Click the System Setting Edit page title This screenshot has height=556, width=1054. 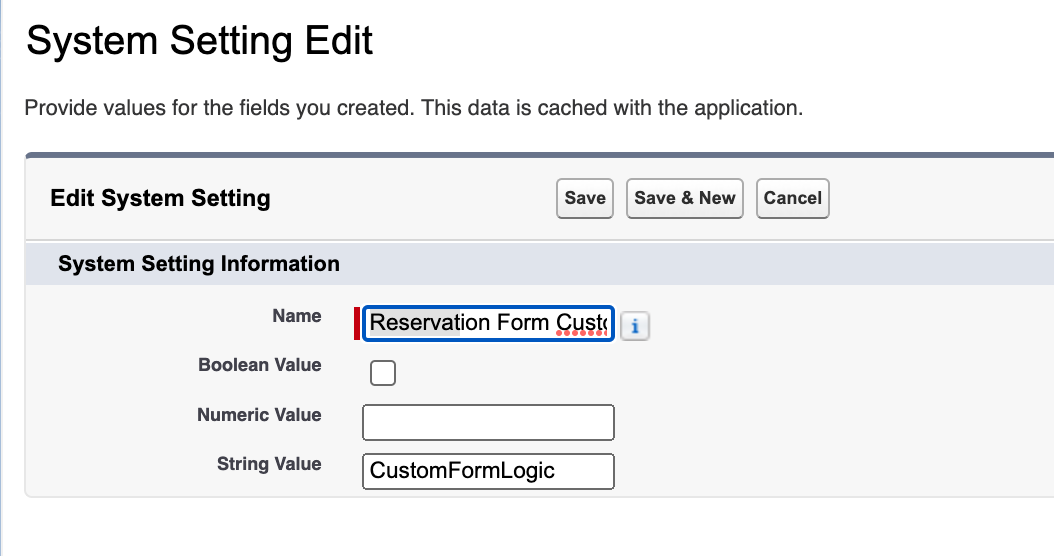pos(199,42)
